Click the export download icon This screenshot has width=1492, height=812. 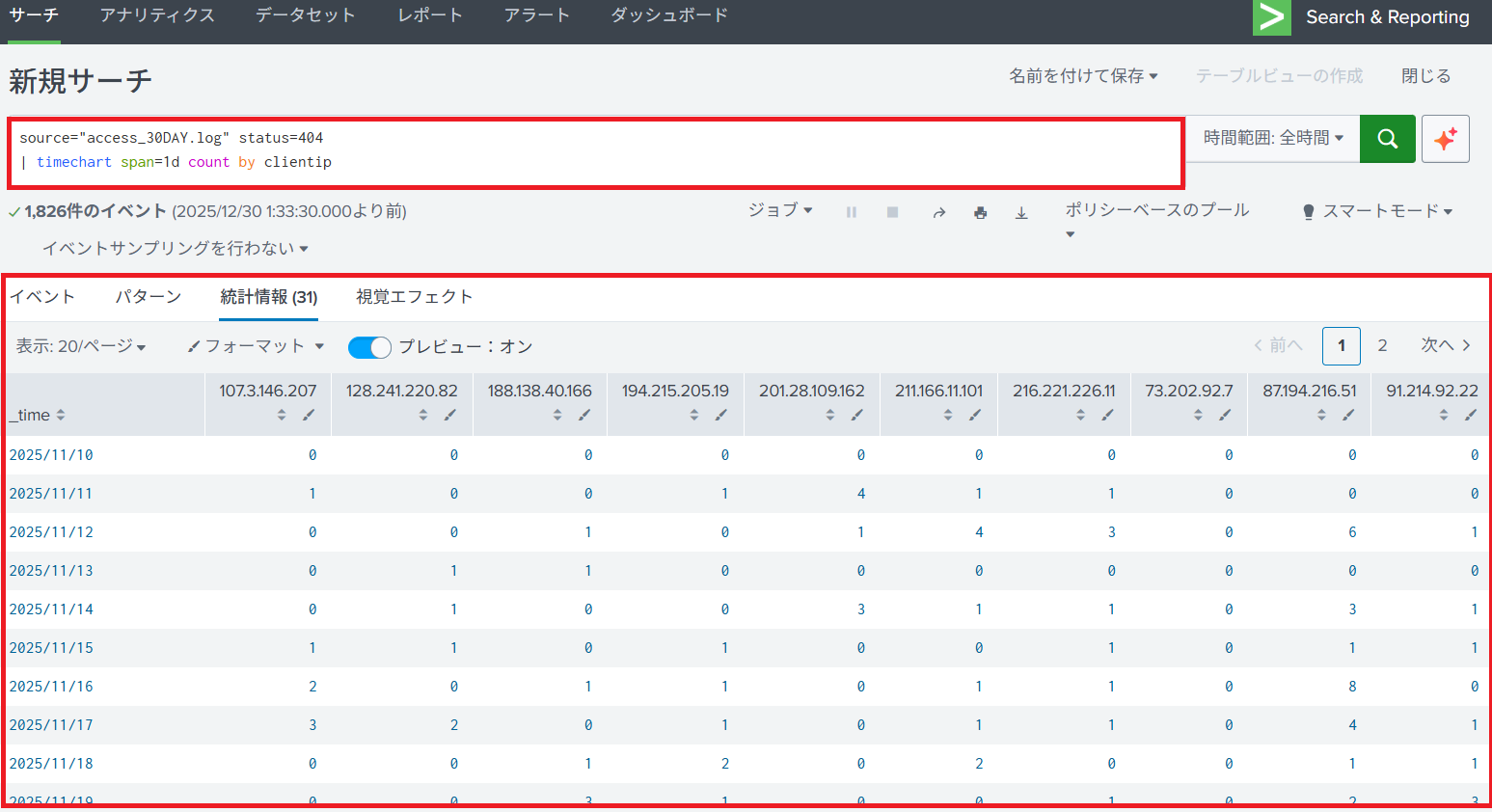click(1021, 213)
